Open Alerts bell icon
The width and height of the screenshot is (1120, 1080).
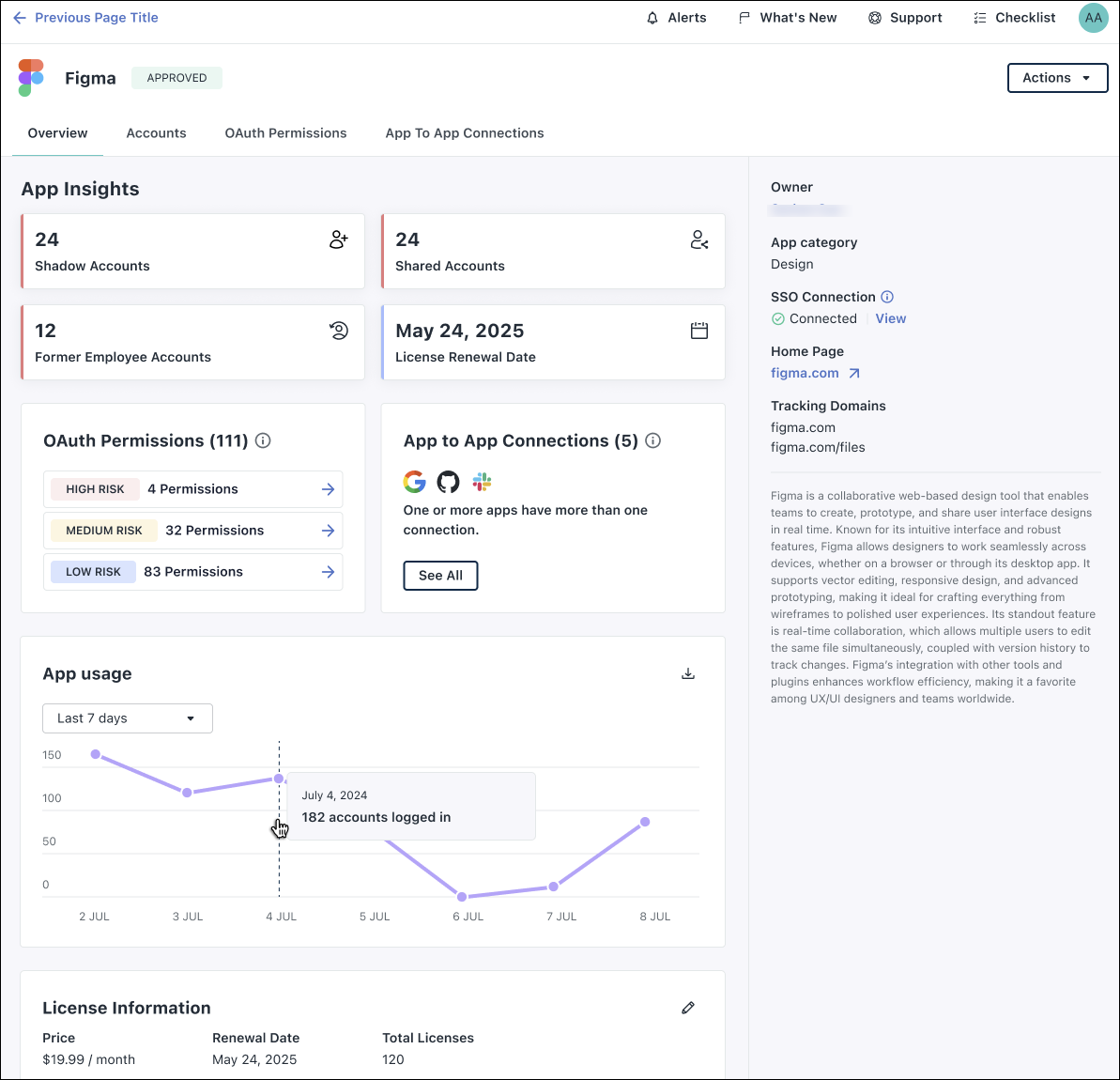tap(652, 18)
